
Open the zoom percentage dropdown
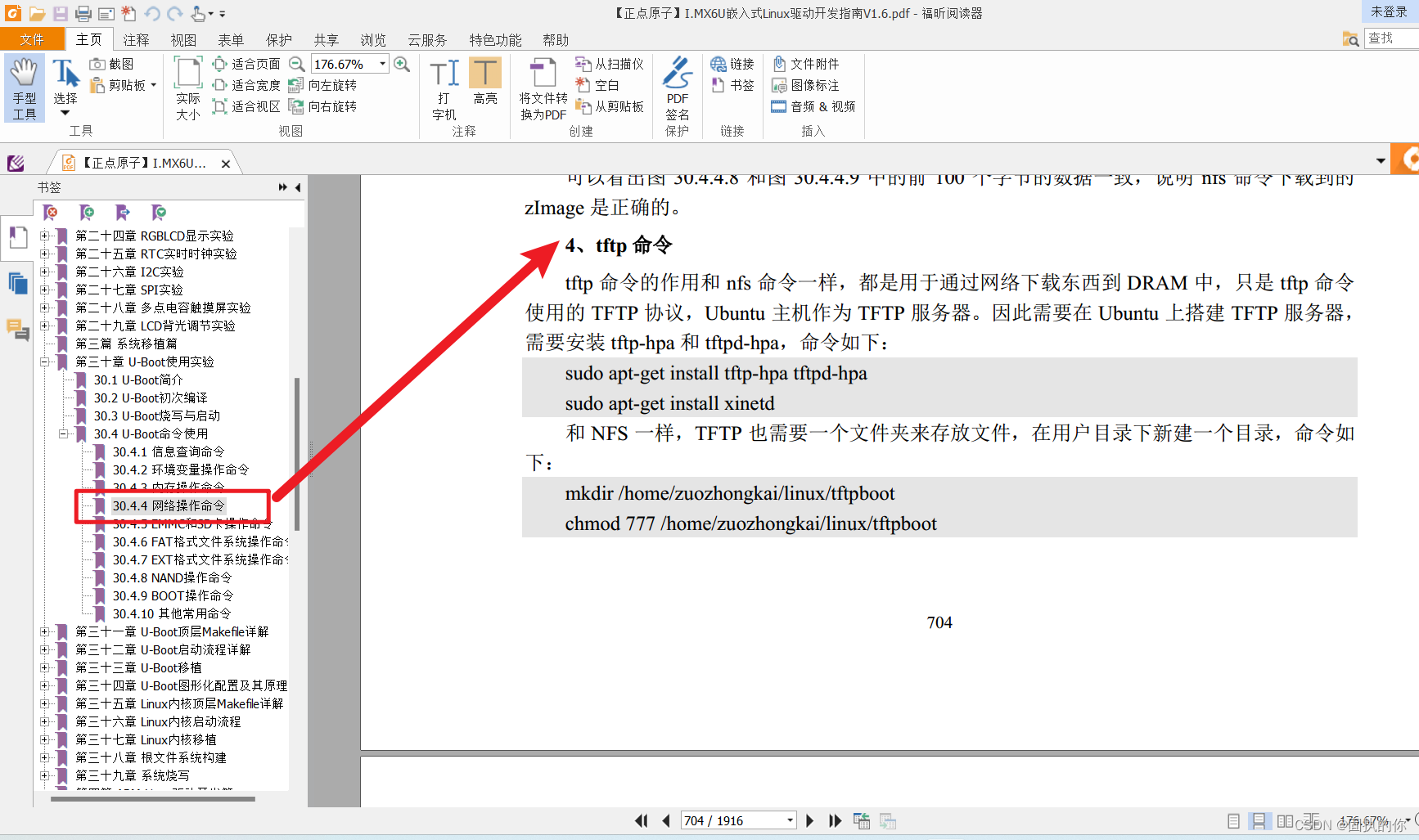382,64
